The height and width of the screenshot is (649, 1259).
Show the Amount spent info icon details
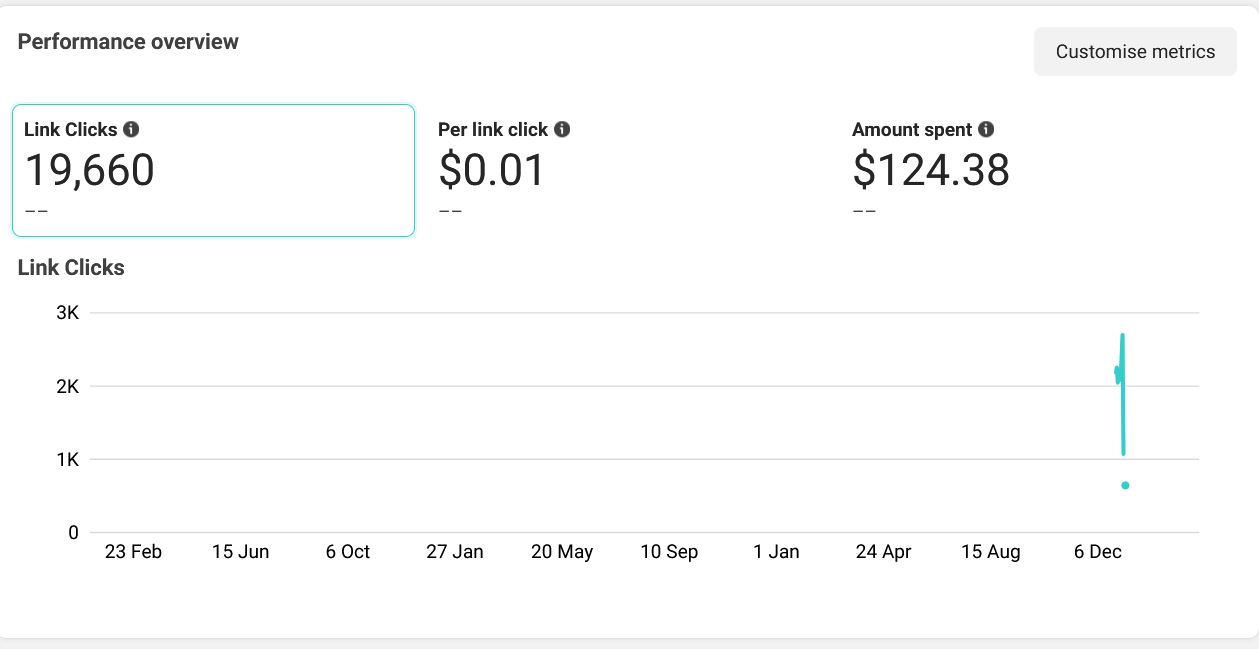(x=986, y=129)
